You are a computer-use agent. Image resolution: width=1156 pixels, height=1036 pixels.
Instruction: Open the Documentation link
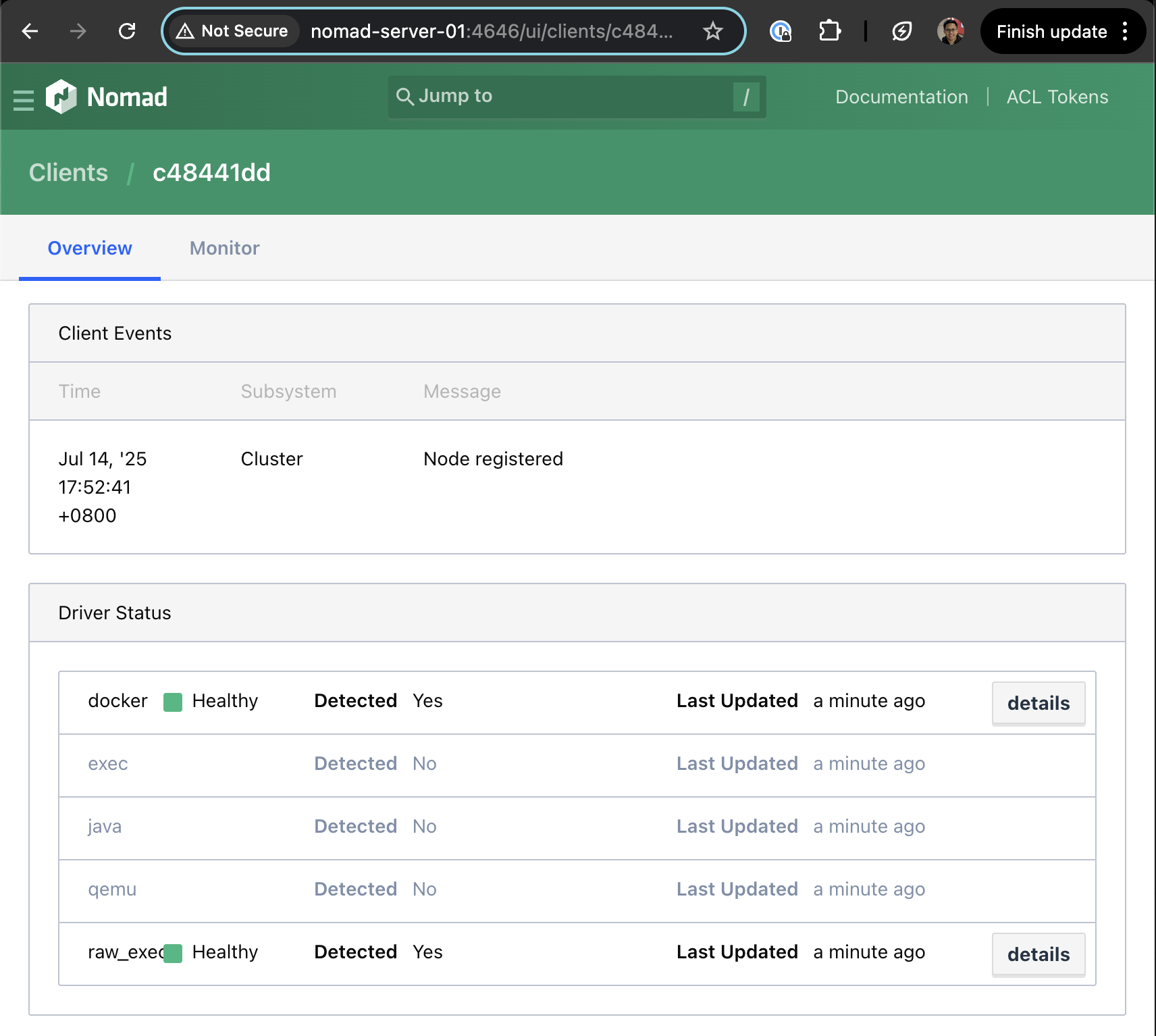coord(901,97)
